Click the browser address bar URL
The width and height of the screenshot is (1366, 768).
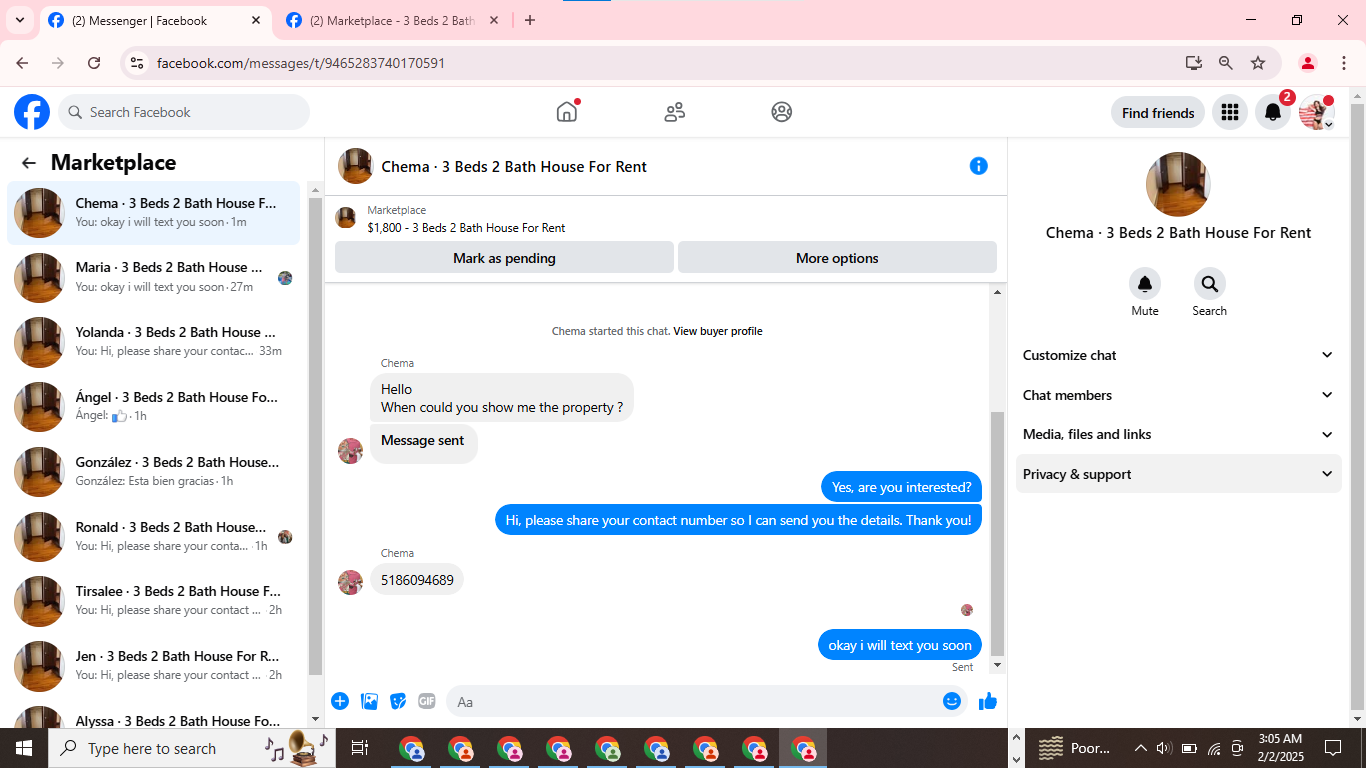pos(301,63)
